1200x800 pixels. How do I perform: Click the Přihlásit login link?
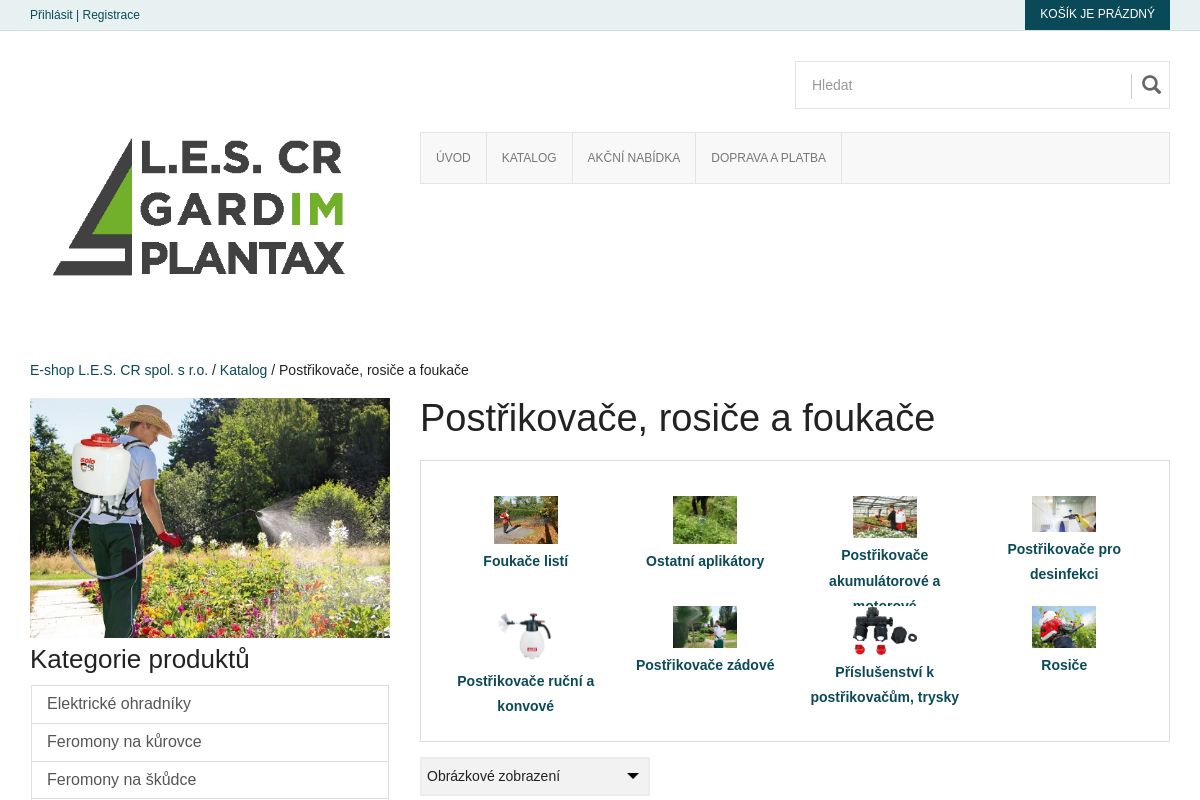[51, 15]
